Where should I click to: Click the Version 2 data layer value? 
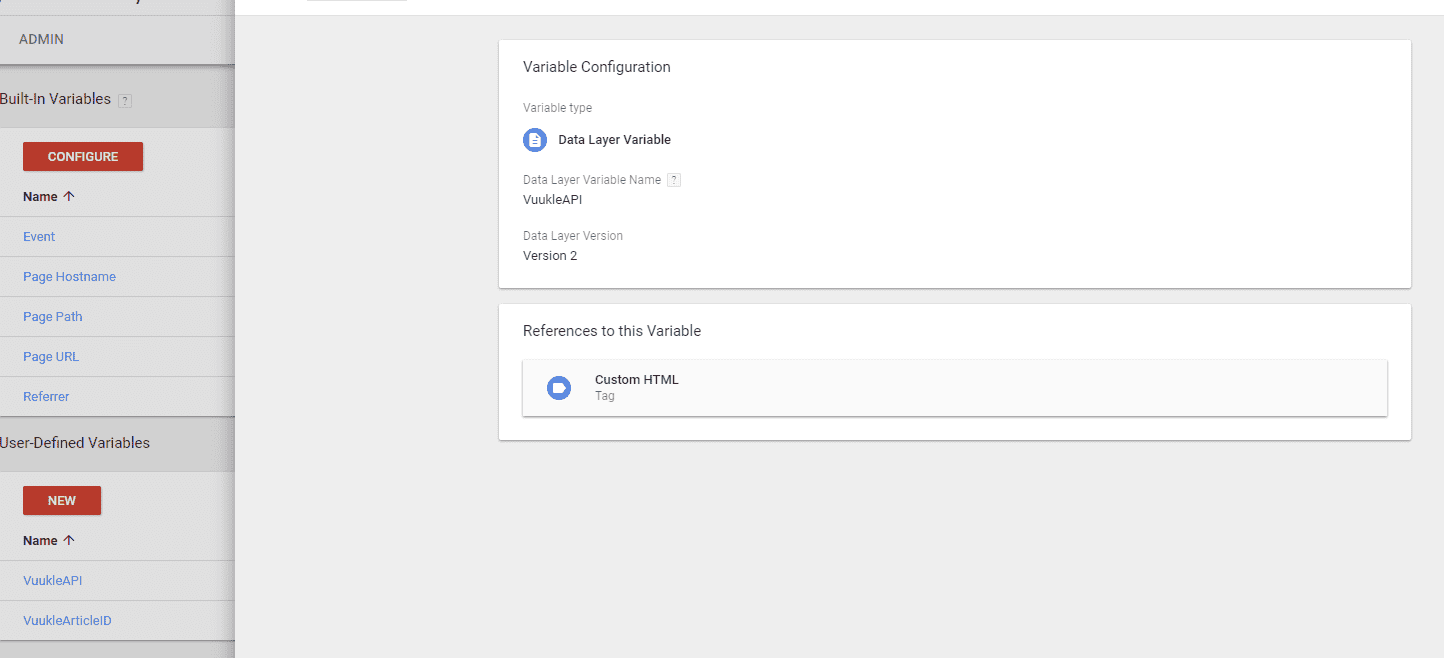(550, 256)
